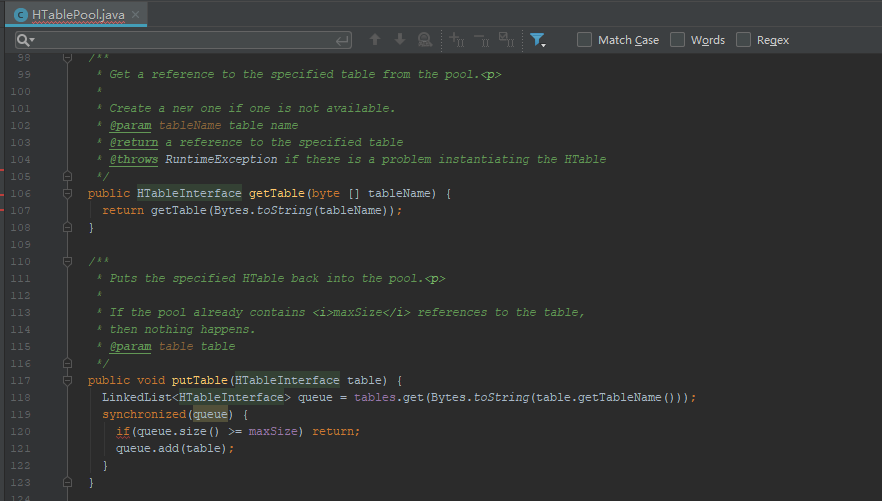Viewport: 882px width, 501px height.
Task: Toggle the Words checkbox
Action: coord(678,40)
